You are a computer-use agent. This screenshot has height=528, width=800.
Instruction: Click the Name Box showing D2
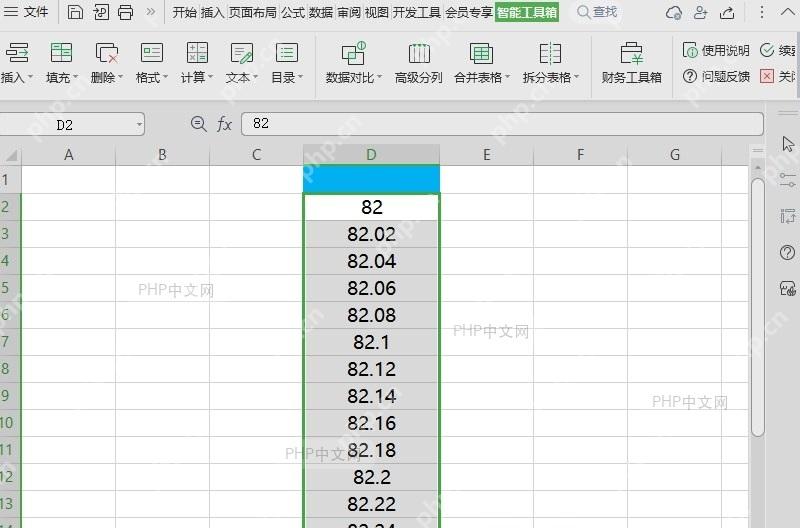65,124
